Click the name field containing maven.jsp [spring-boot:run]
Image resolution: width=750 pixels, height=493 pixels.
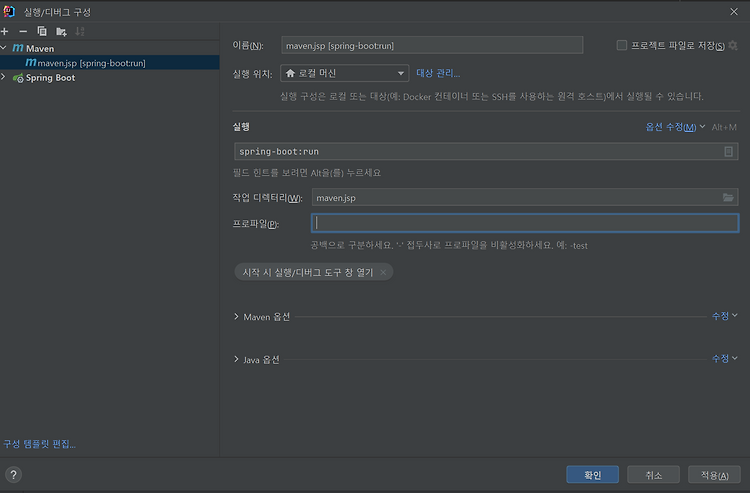pyautogui.click(x=432, y=45)
